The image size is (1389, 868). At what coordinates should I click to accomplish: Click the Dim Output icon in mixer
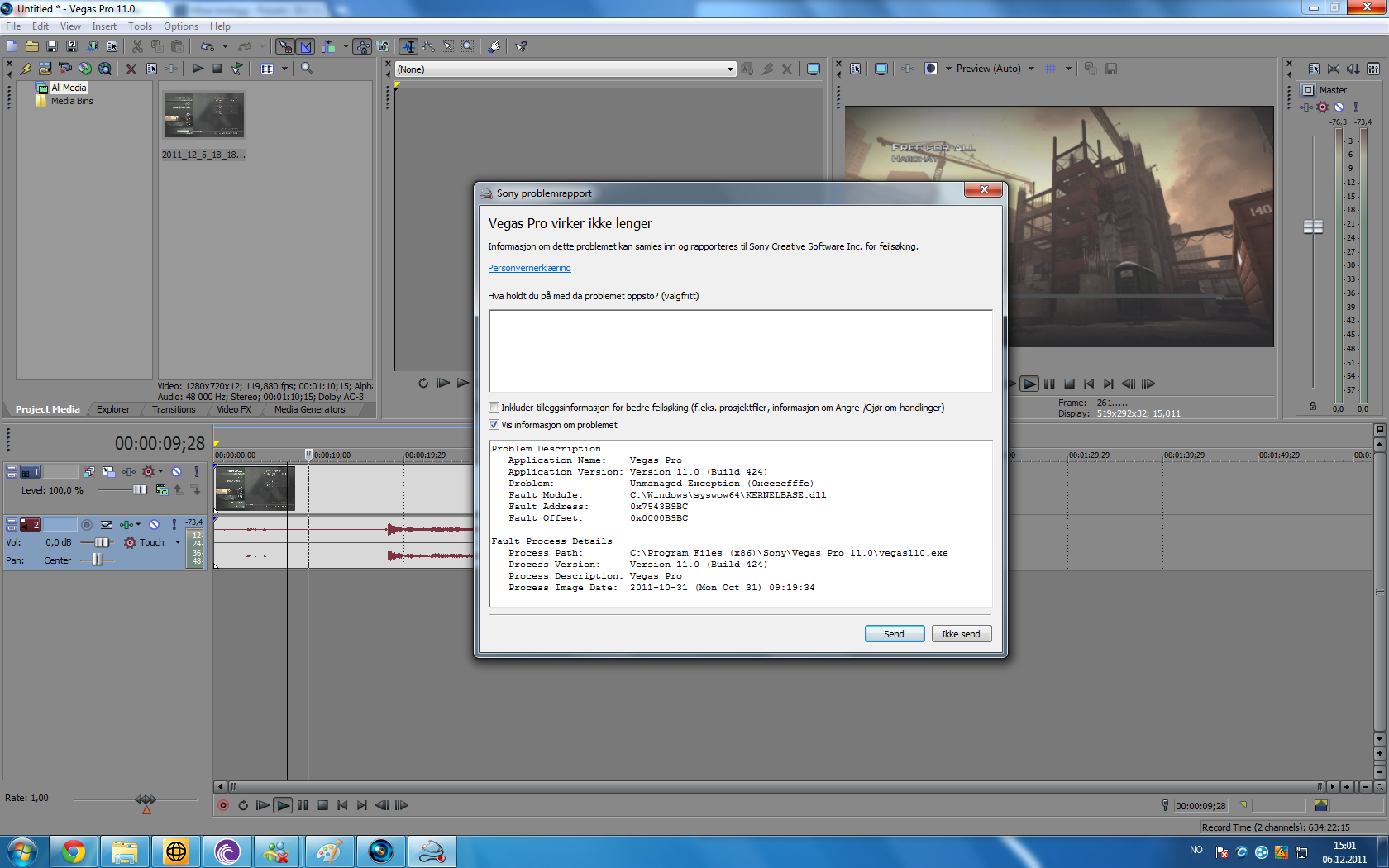[1353, 69]
